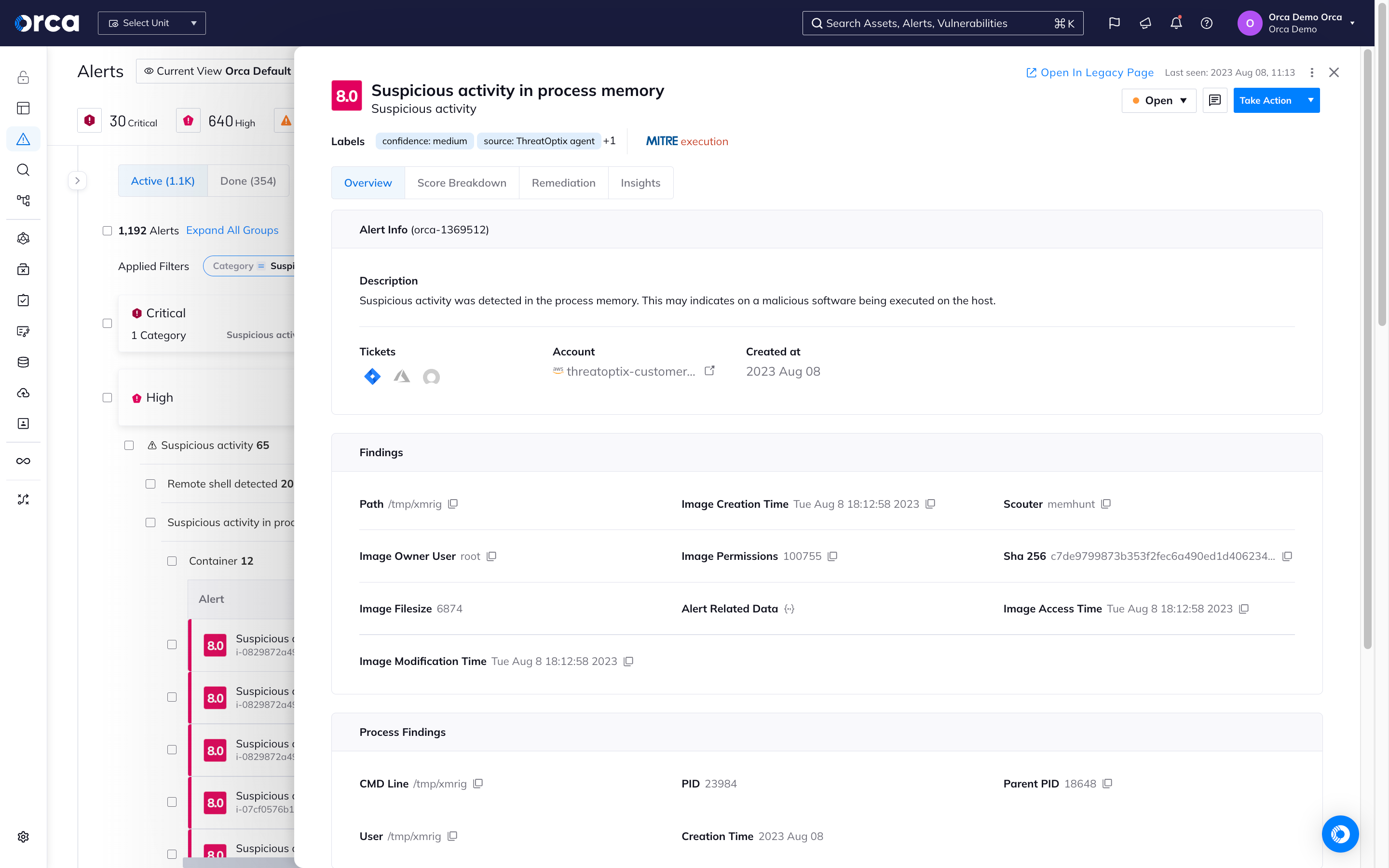Image resolution: width=1389 pixels, height=868 pixels.
Task: Copy the Sha 256 hash value
Action: pyautogui.click(x=1287, y=556)
